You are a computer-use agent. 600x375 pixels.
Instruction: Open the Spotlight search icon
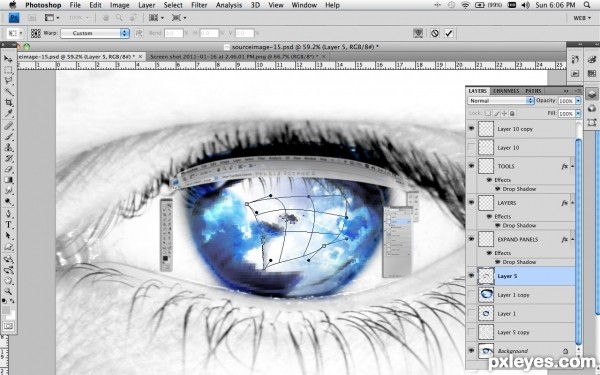pyautogui.click(x=587, y=5)
